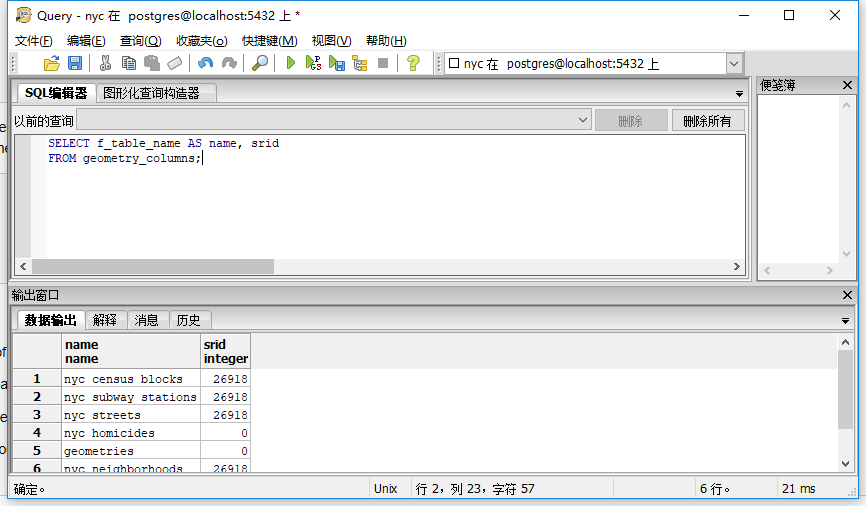Click the results vertical scrollbar thumb
Viewport: 866px width, 506px height.
(846, 389)
